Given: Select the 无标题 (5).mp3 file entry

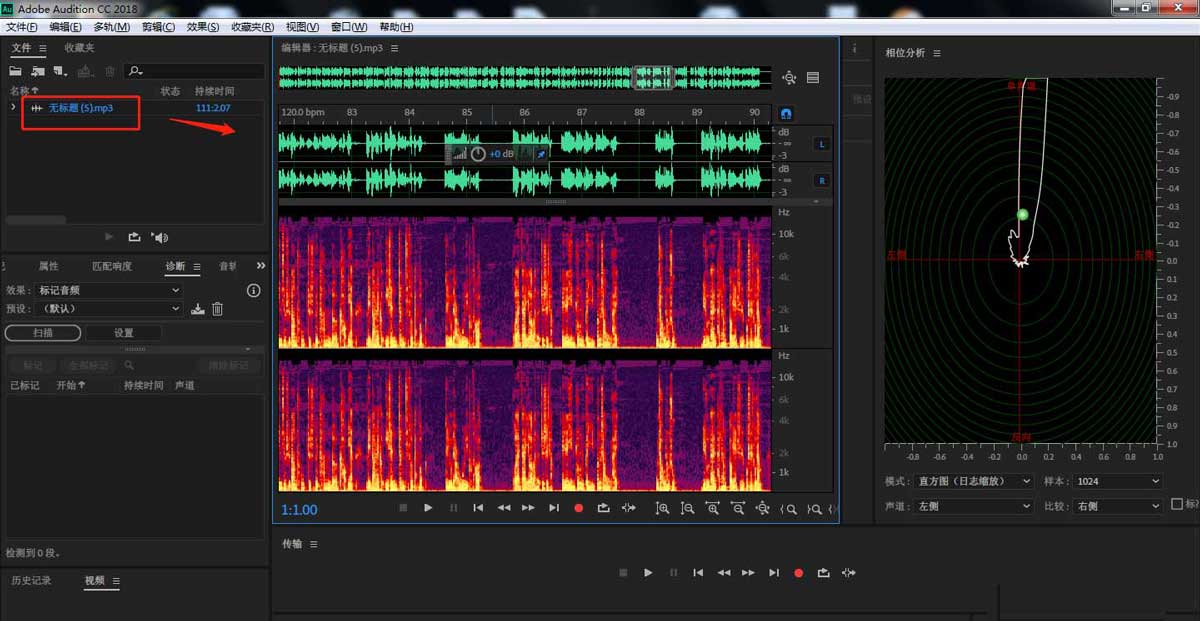Looking at the screenshot, I should (80, 108).
